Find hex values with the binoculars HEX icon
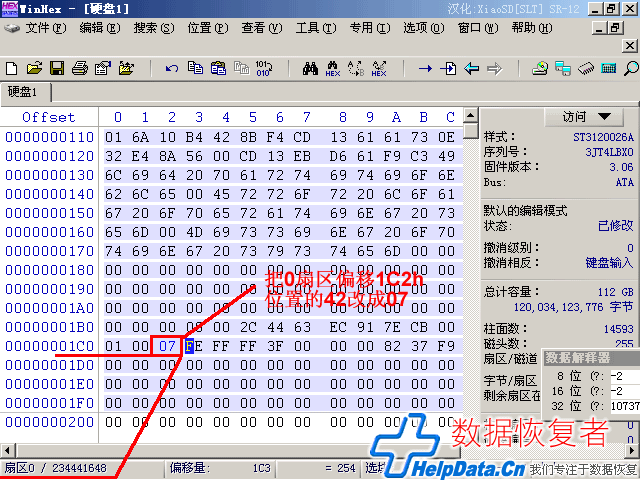The image size is (640, 480). pos(333,68)
